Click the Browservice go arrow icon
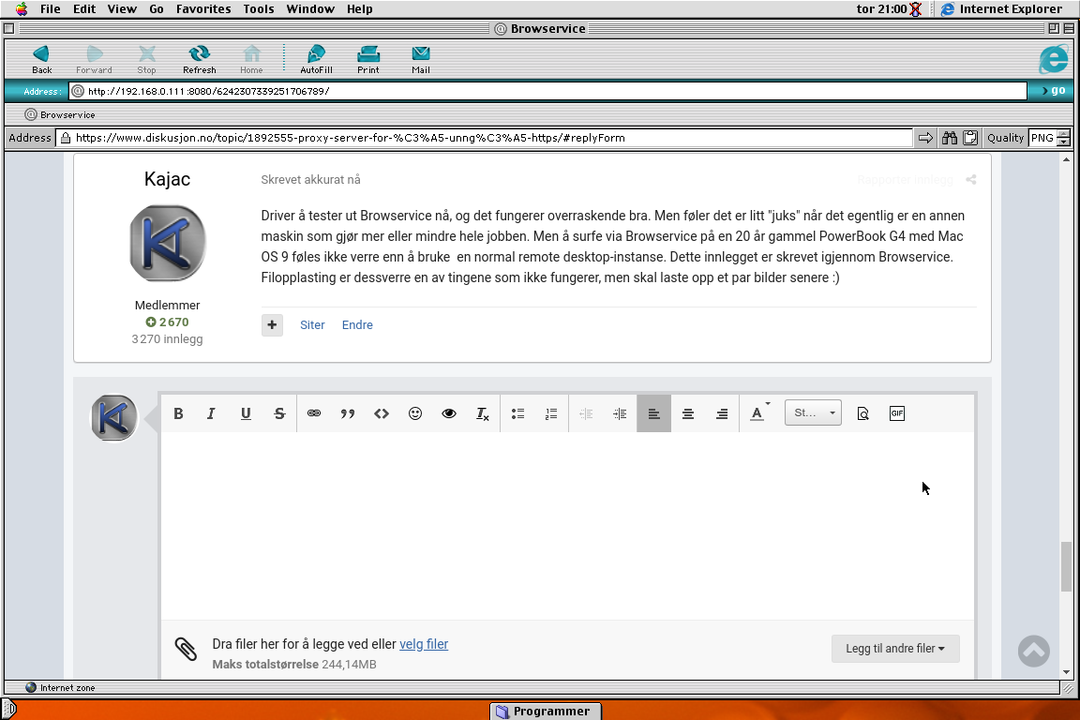 926,138
